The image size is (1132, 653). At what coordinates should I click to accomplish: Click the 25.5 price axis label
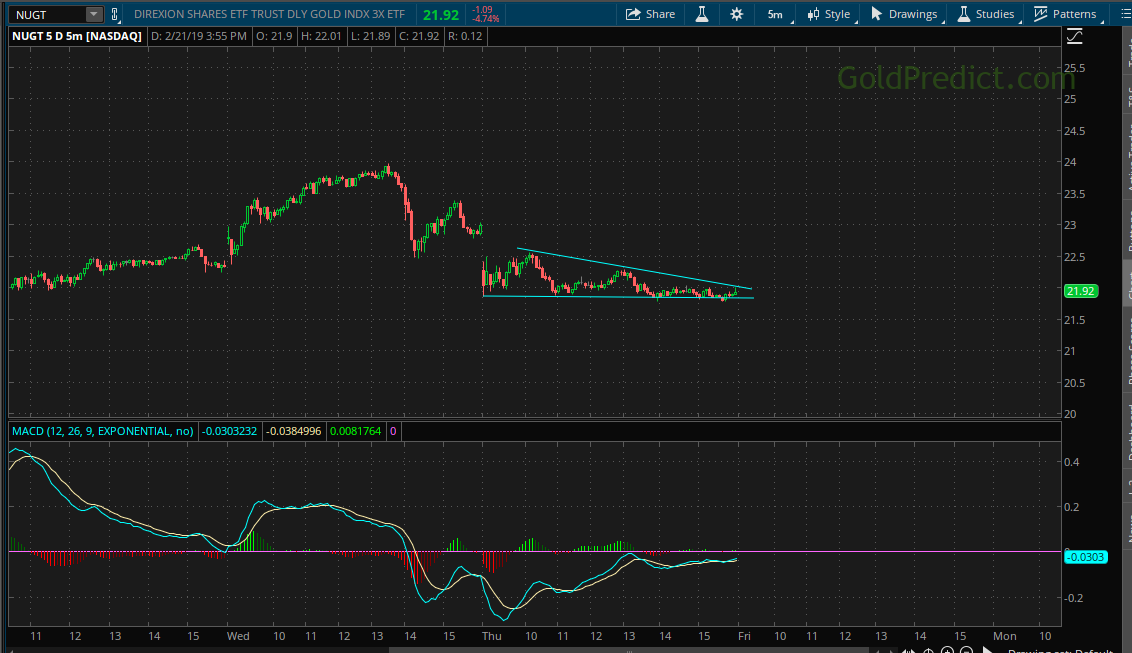point(1074,69)
